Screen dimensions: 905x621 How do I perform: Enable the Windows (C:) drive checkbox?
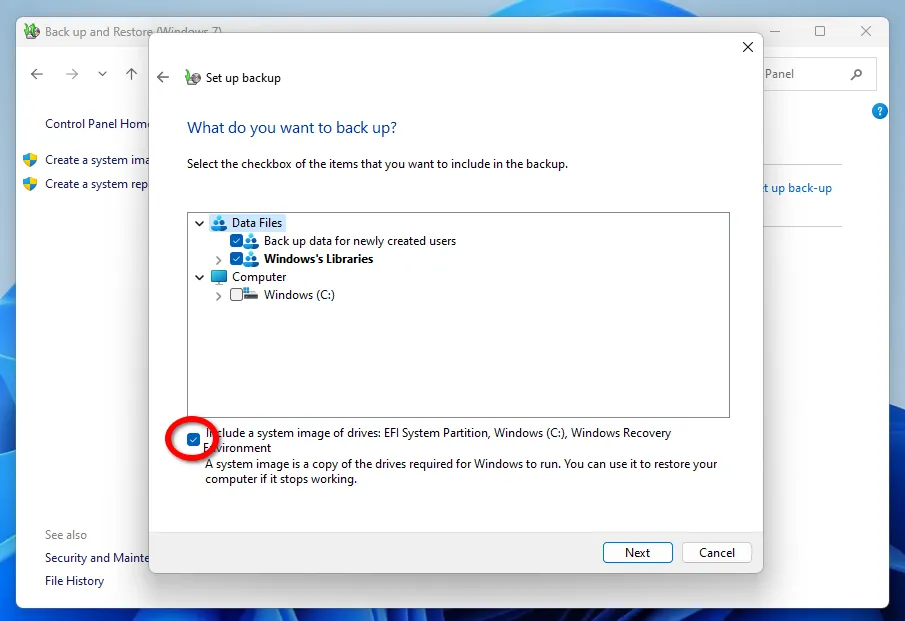(x=236, y=295)
